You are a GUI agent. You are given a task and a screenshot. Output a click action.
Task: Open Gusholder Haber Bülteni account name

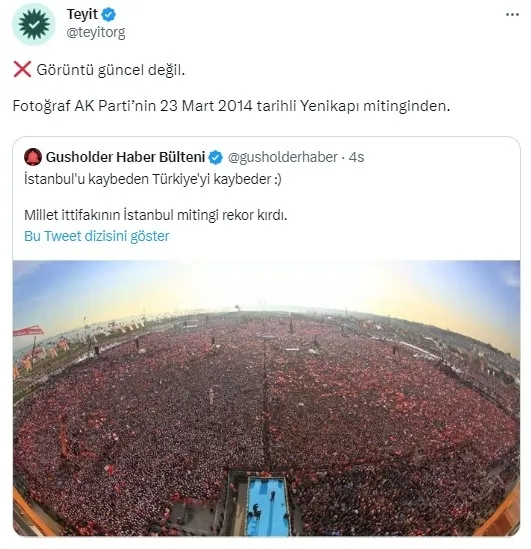click(125, 157)
